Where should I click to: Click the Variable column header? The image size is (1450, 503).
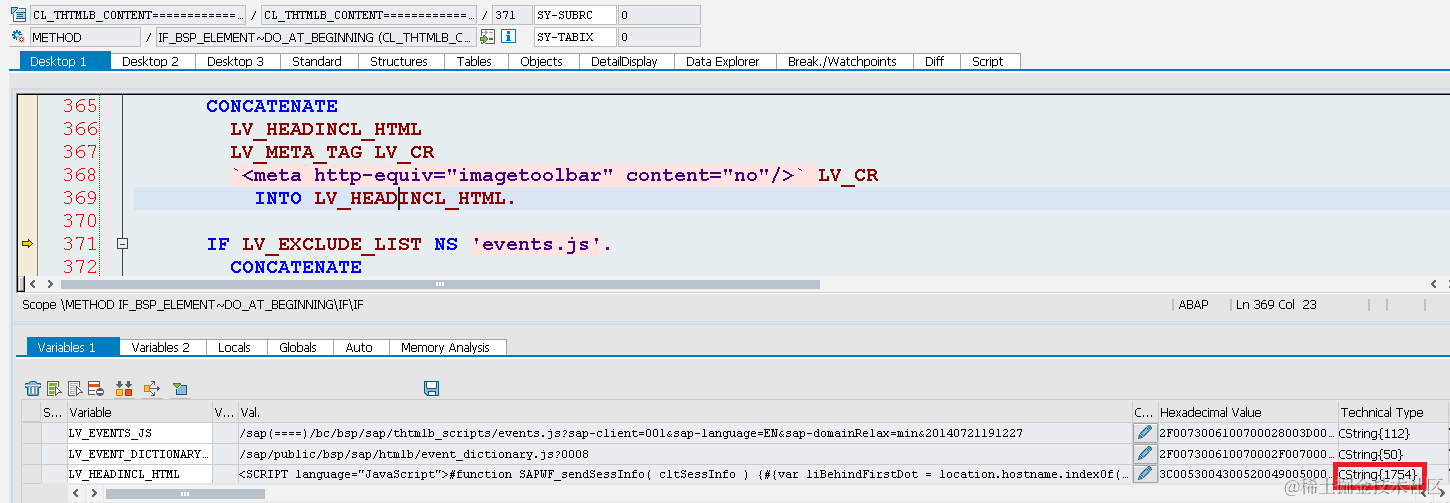point(139,412)
